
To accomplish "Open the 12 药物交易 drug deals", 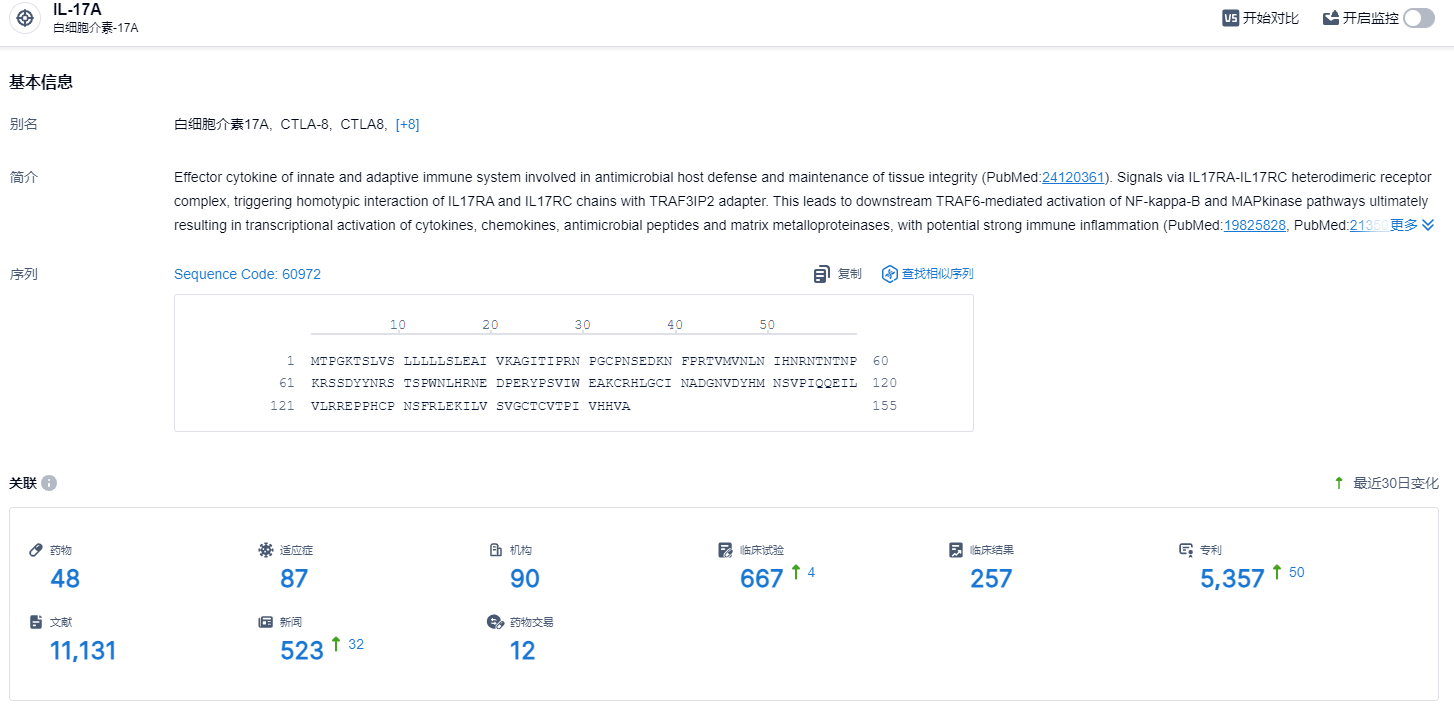I will pos(522,651).
